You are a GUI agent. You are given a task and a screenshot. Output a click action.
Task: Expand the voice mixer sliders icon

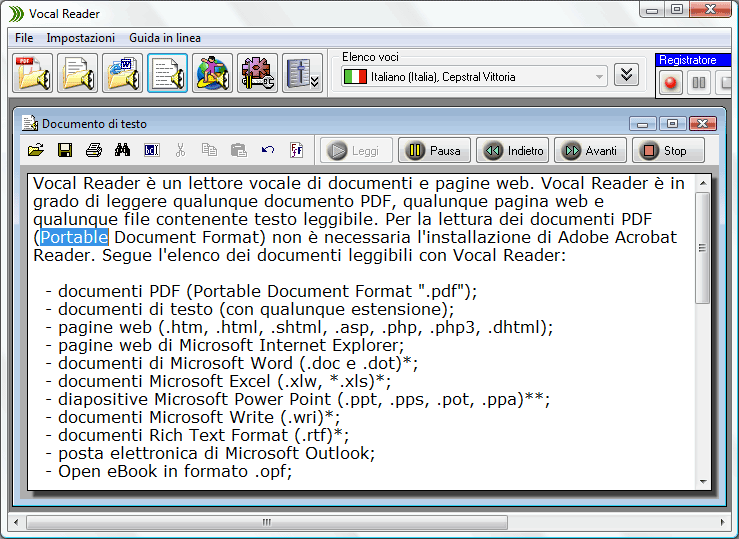[x=302, y=73]
